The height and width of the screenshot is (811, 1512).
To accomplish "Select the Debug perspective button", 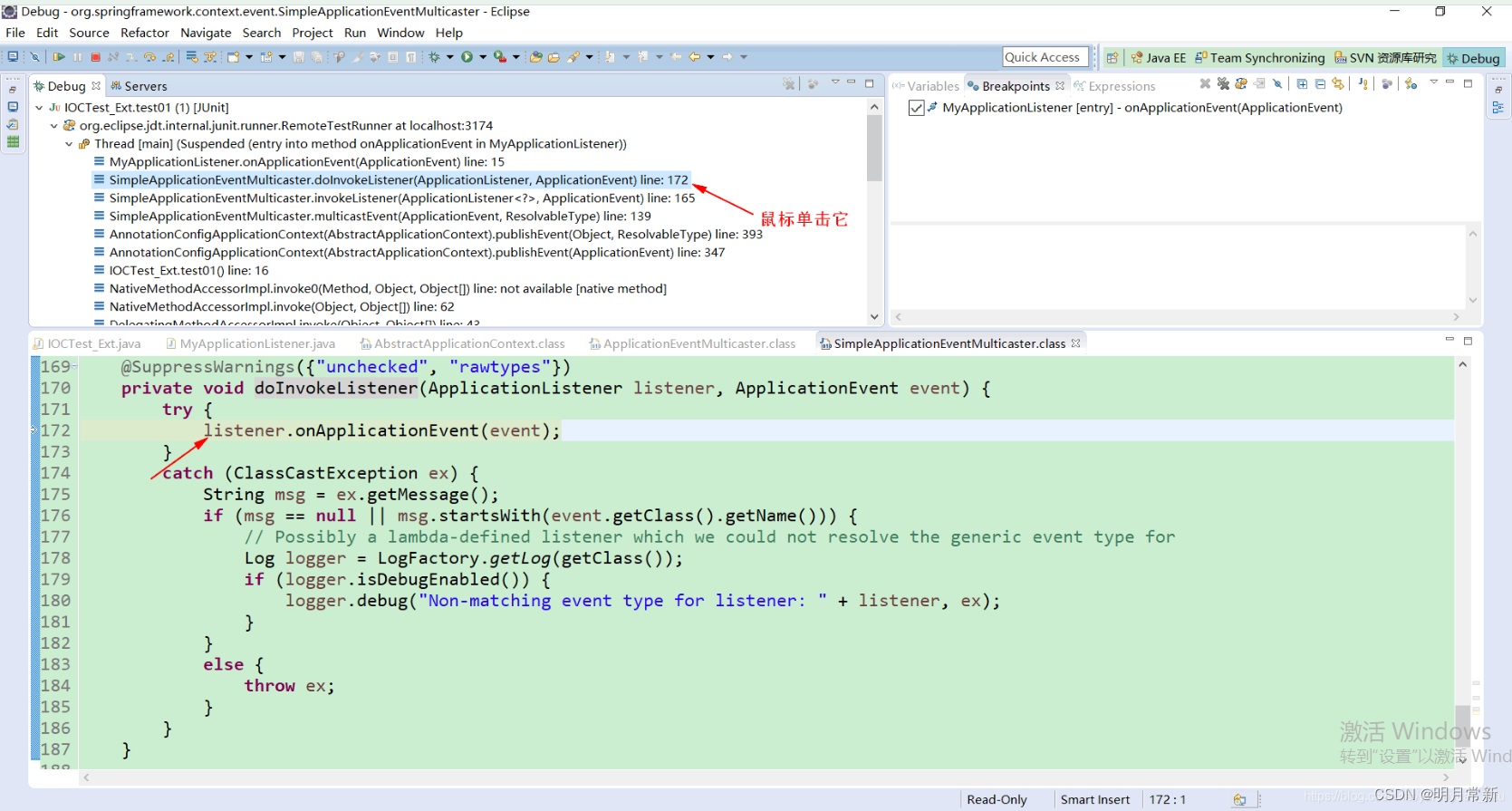I will (x=1473, y=58).
